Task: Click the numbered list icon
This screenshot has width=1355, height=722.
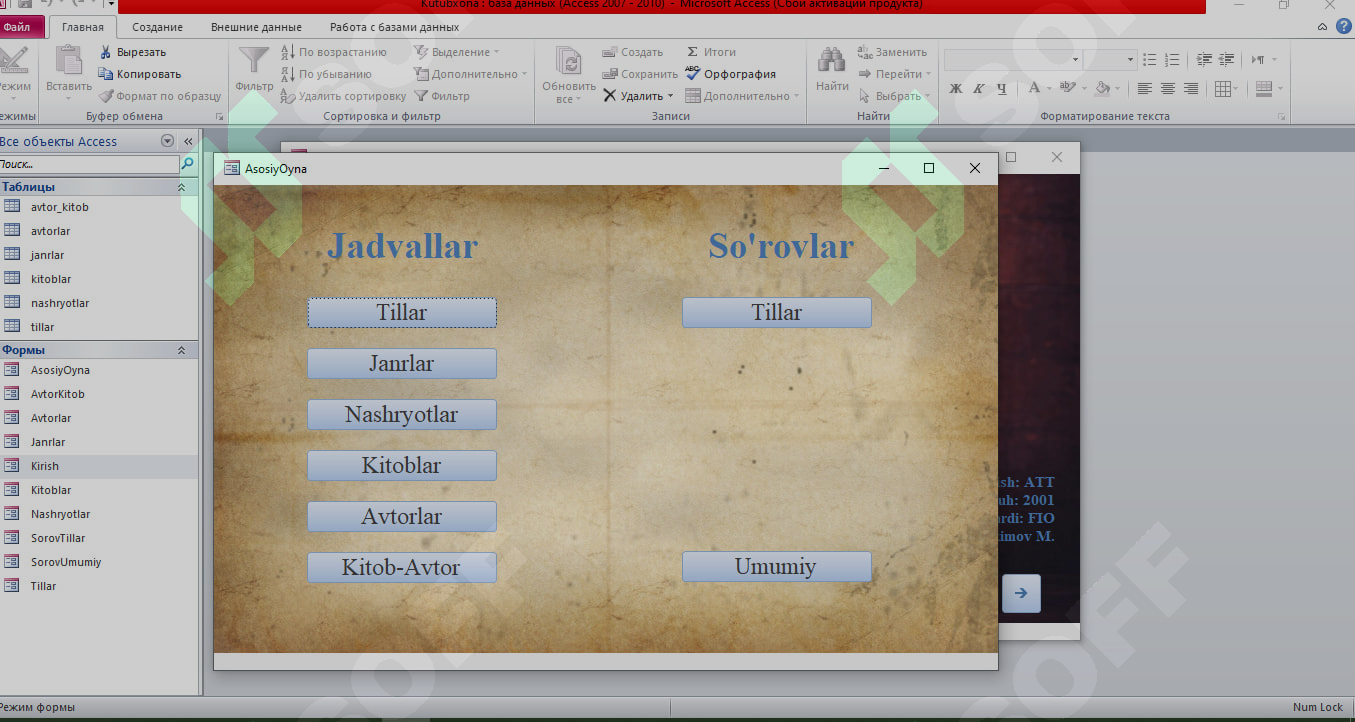Action: (x=1172, y=60)
